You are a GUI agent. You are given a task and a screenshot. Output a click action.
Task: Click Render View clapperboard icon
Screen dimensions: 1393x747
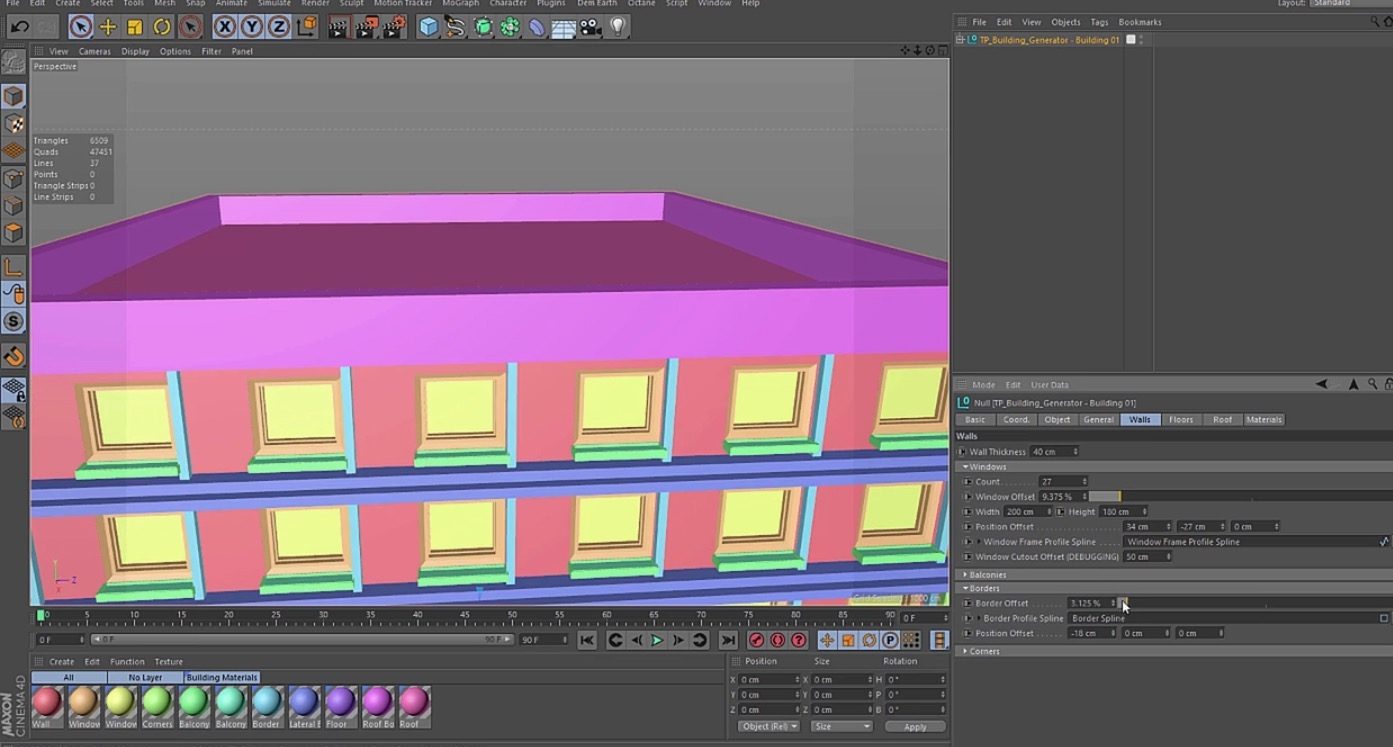339,27
